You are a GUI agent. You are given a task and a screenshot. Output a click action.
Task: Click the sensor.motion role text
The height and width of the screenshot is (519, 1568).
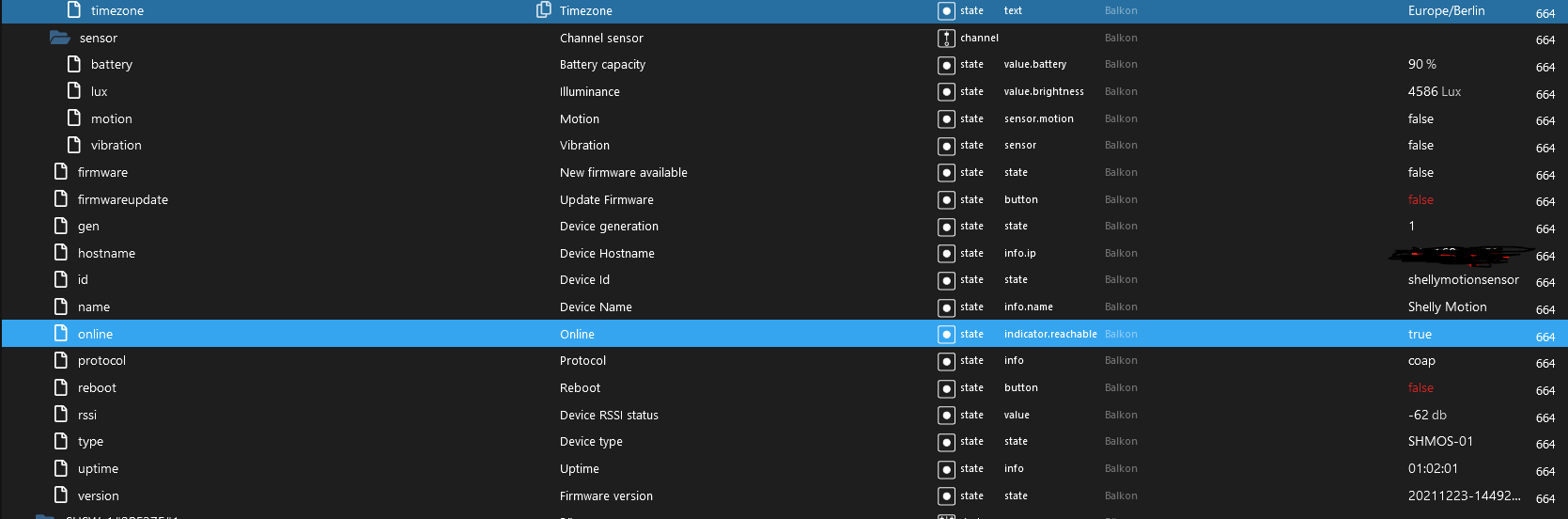point(1038,118)
